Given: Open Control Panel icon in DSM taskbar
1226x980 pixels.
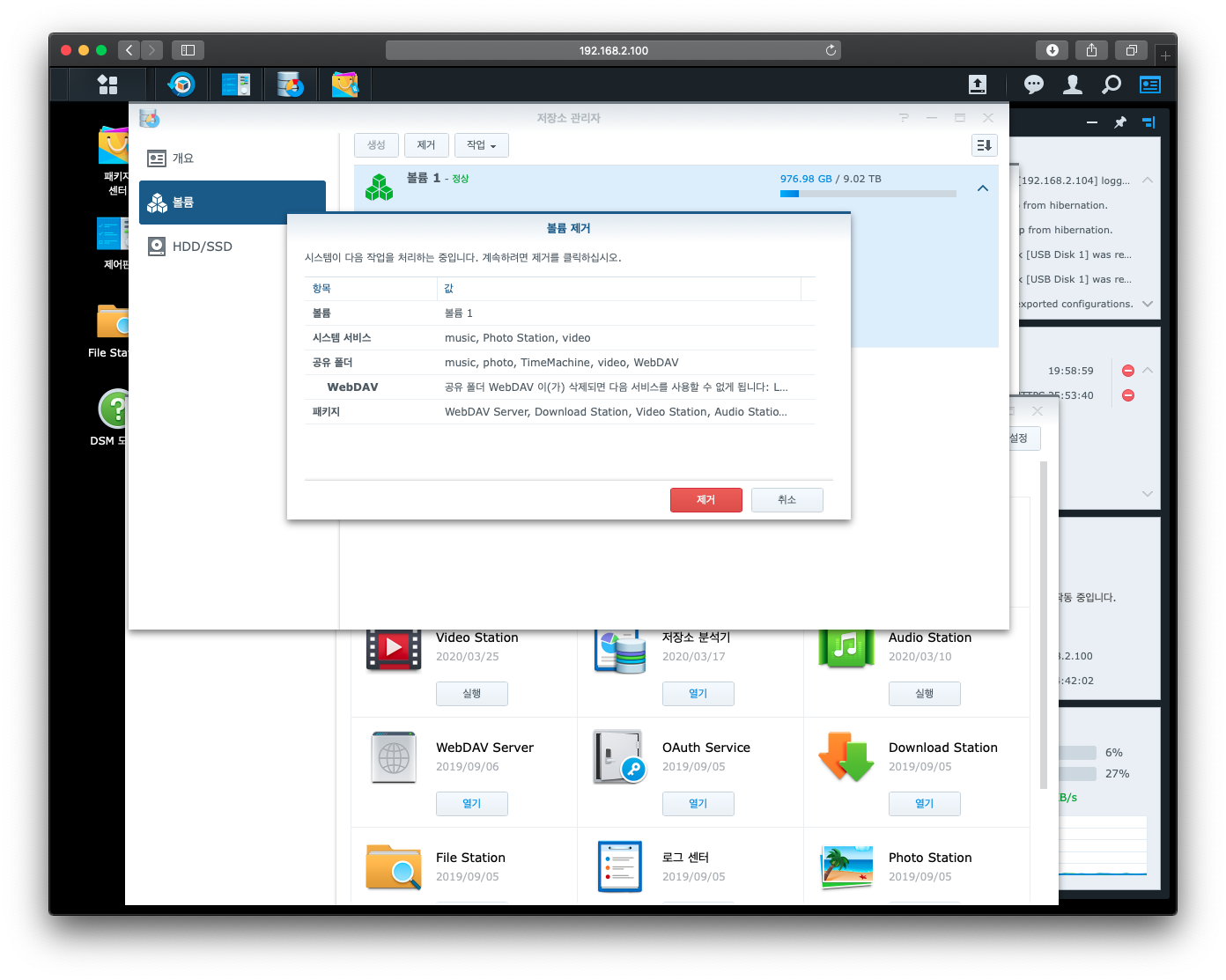Looking at the screenshot, I should (236, 85).
